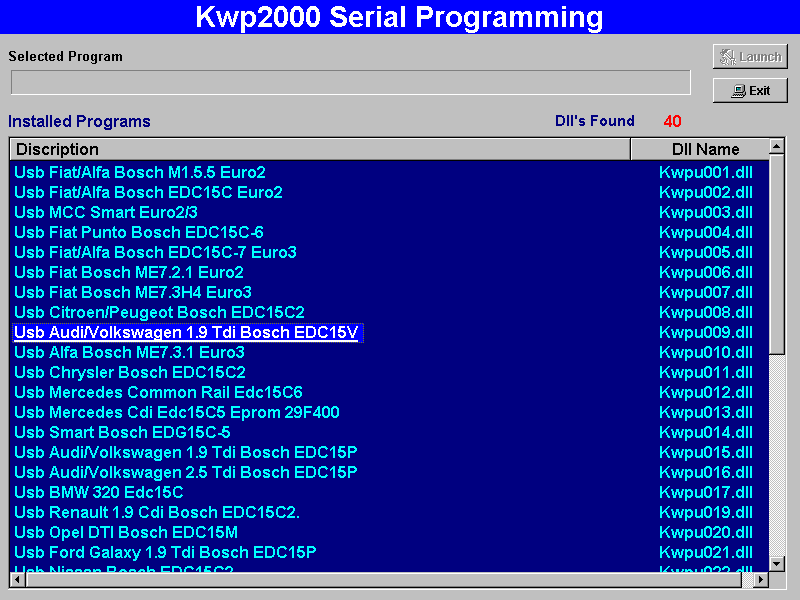Select Usb Fiat Bosch ME7.3H4 Euro3
800x600 pixels.
(x=133, y=292)
